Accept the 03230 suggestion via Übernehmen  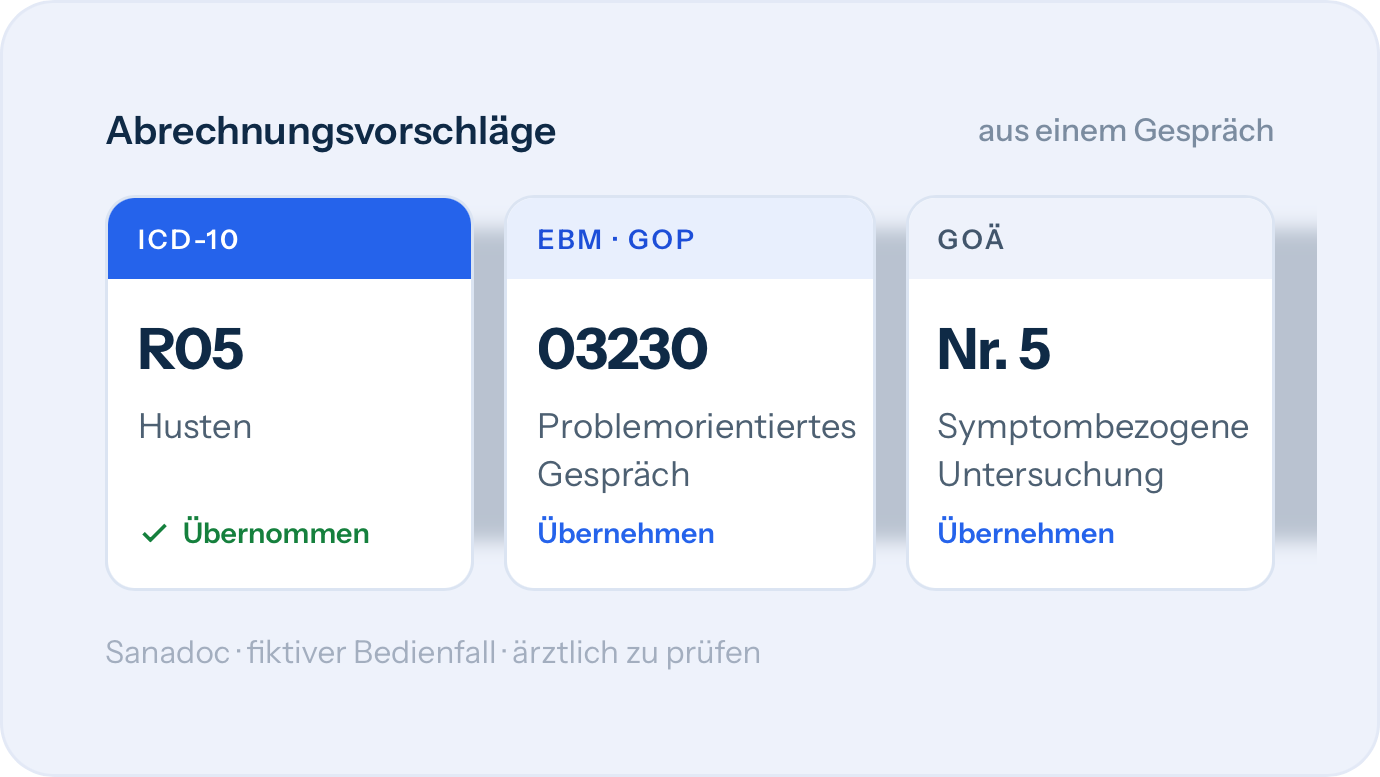point(626,533)
